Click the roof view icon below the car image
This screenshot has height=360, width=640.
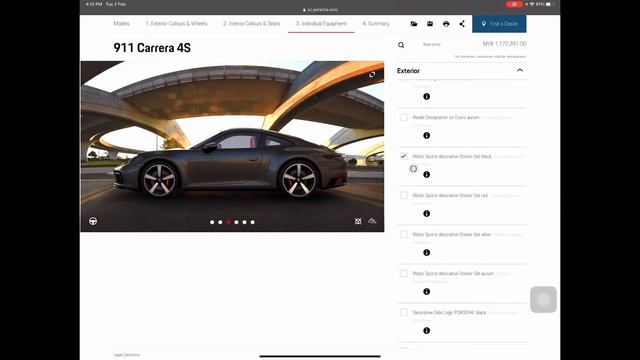pyautogui.click(x=372, y=221)
